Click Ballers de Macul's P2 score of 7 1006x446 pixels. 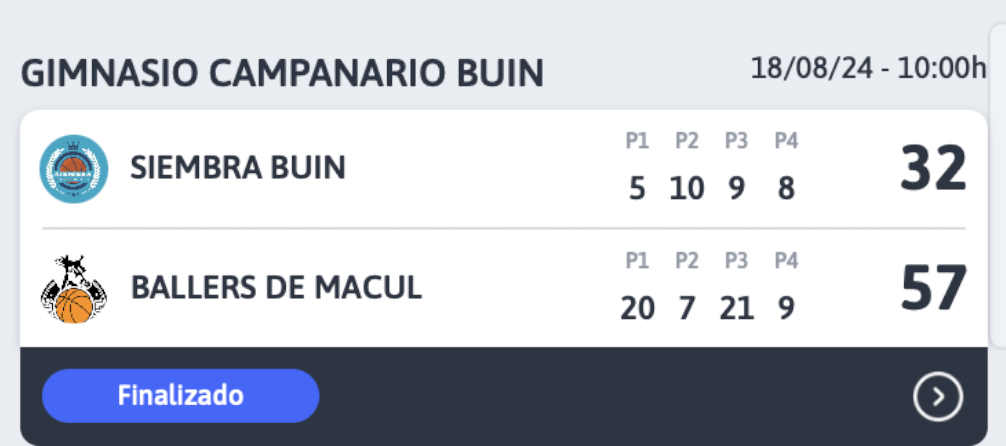(x=687, y=309)
